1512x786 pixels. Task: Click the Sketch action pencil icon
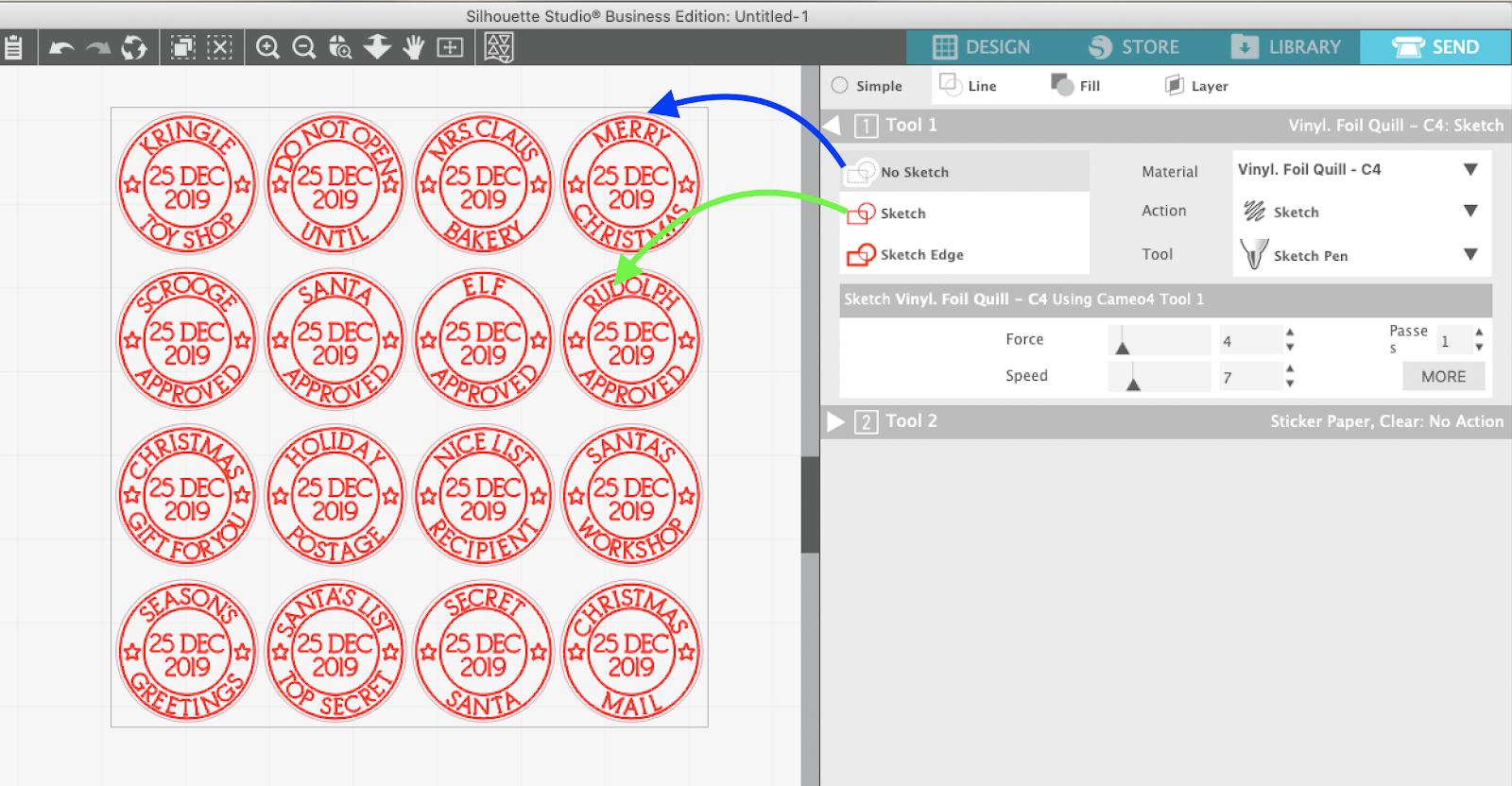(x=1254, y=211)
